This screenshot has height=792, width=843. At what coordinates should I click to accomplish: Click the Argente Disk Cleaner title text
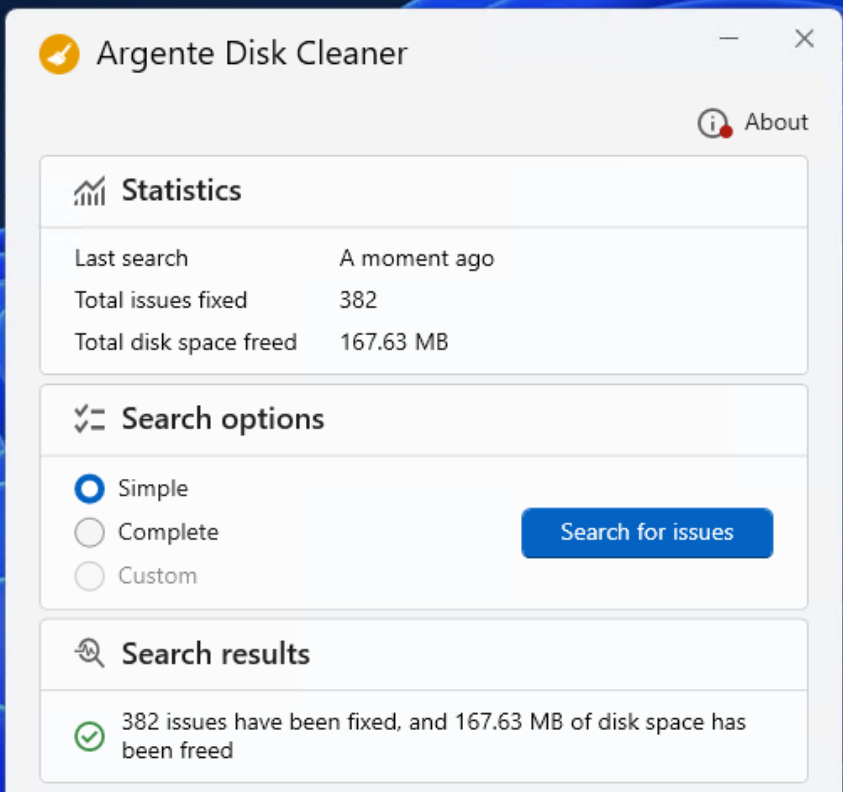coord(250,54)
